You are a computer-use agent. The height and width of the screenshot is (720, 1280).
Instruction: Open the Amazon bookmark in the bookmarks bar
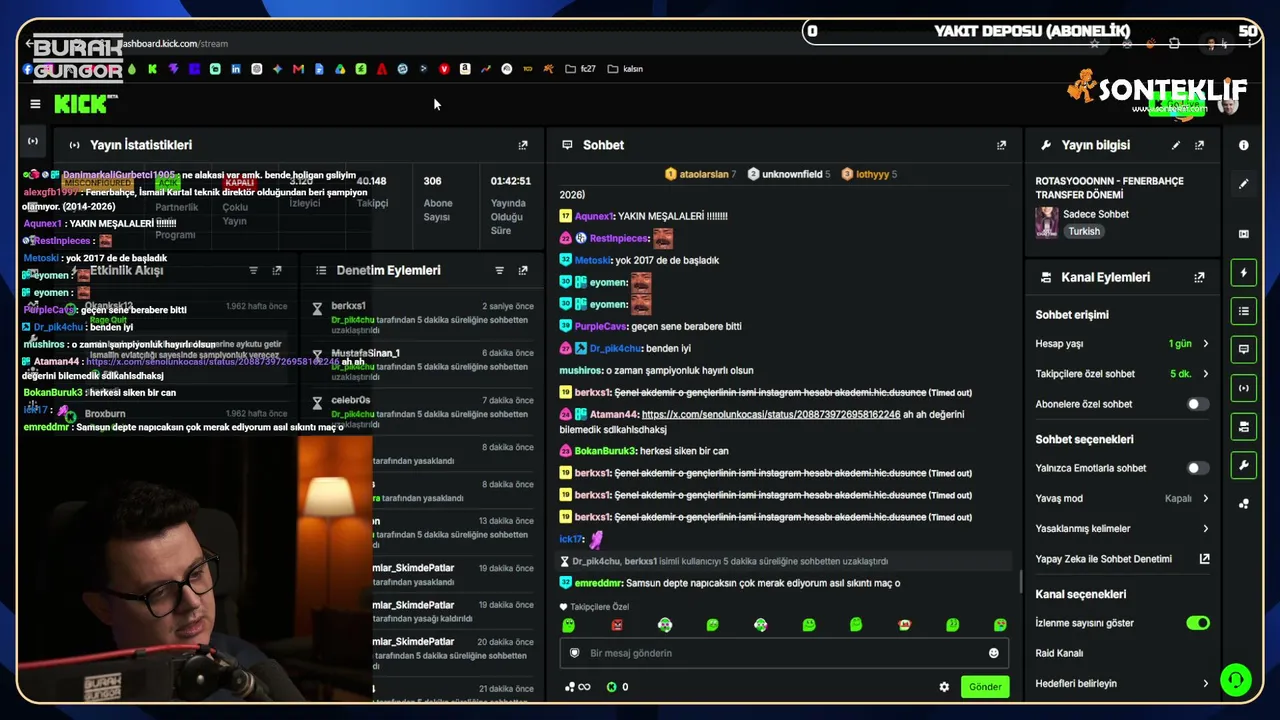tap(465, 69)
